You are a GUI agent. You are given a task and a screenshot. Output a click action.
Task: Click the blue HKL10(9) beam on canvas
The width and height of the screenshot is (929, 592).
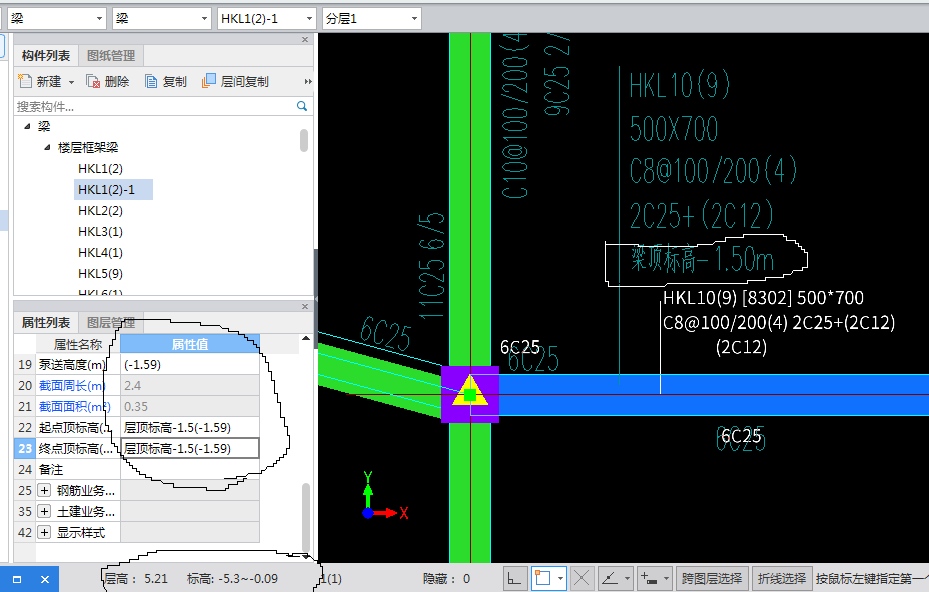coord(714,395)
